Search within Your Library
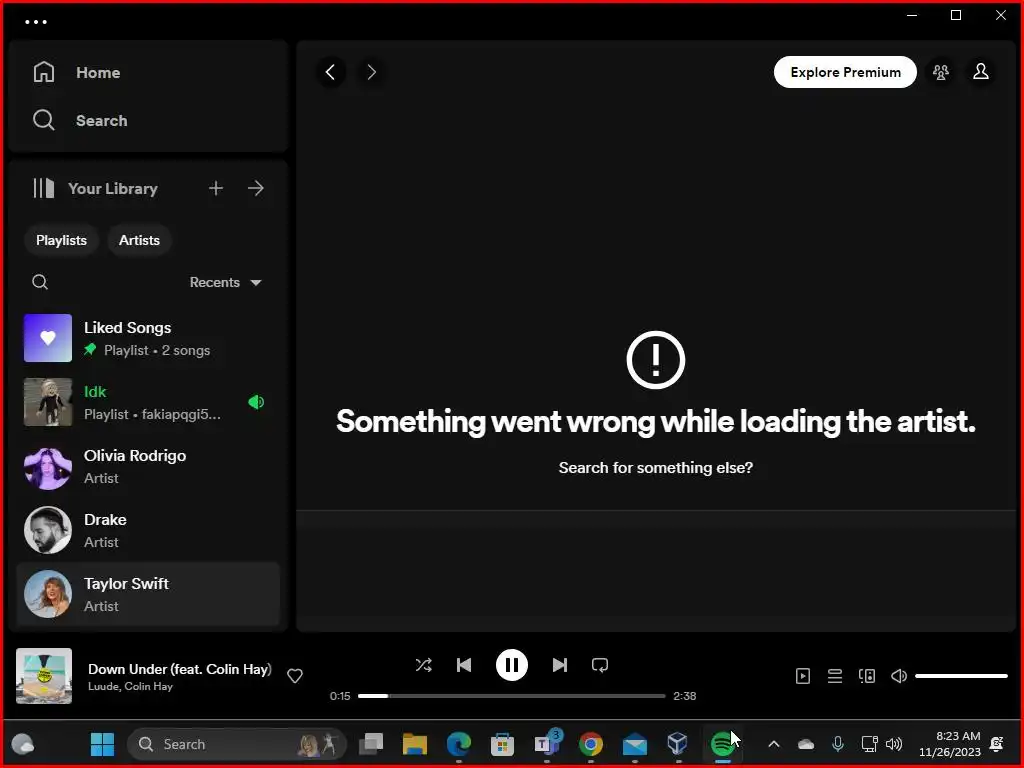Screen dimensions: 1024x768 [40, 282]
